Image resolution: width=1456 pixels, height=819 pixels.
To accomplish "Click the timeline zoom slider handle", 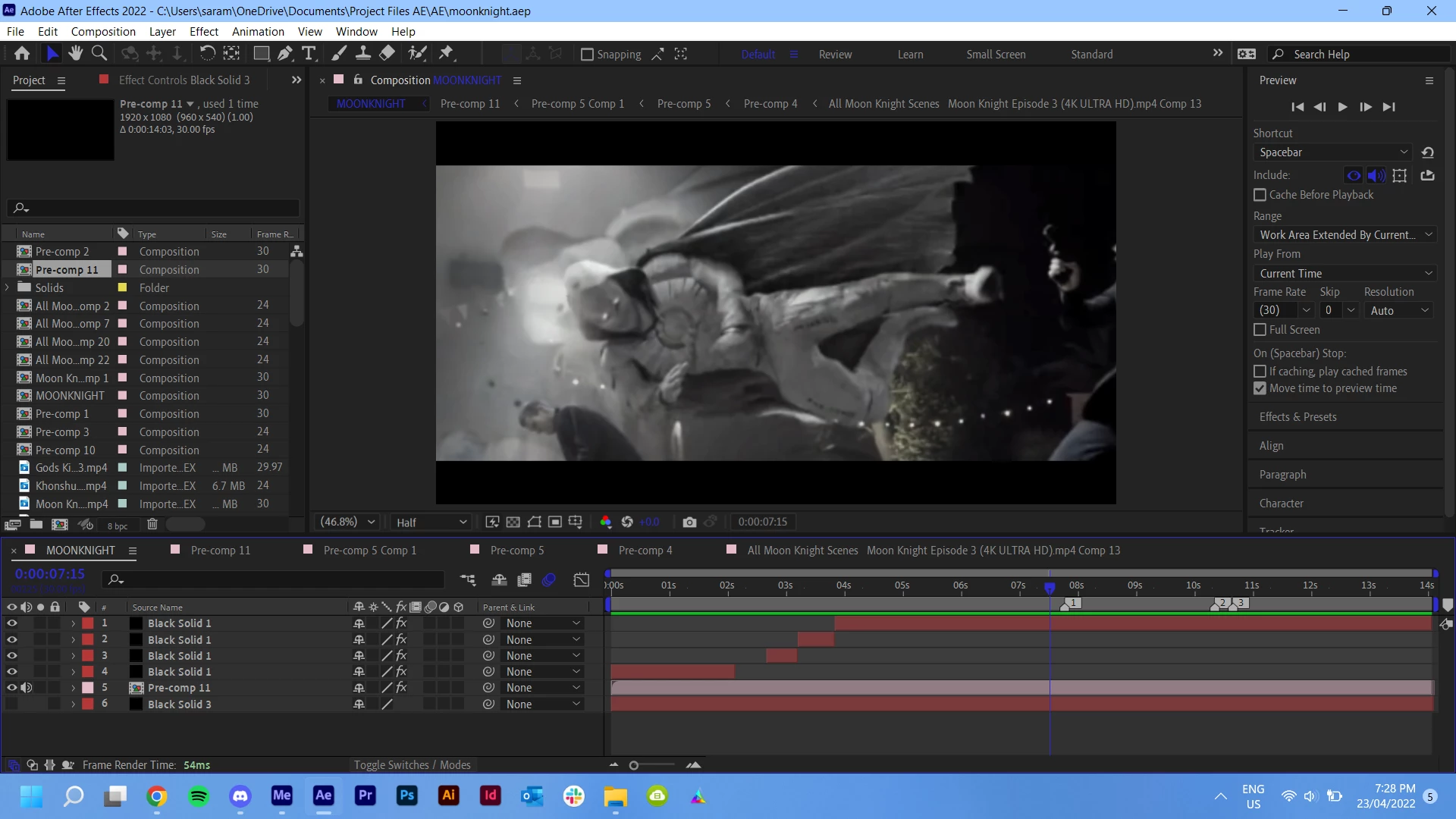I will coord(634,765).
